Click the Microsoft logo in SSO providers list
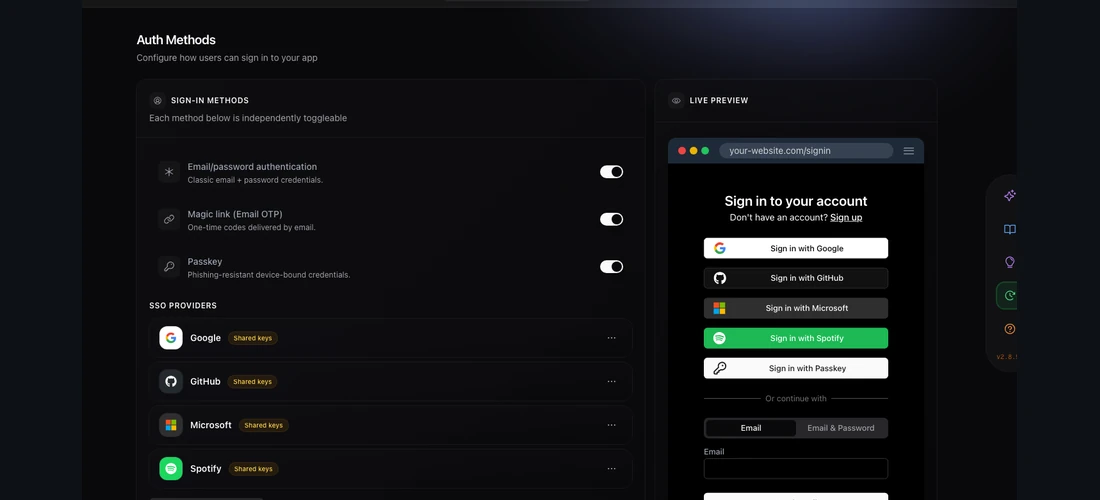 tap(170, 425)
